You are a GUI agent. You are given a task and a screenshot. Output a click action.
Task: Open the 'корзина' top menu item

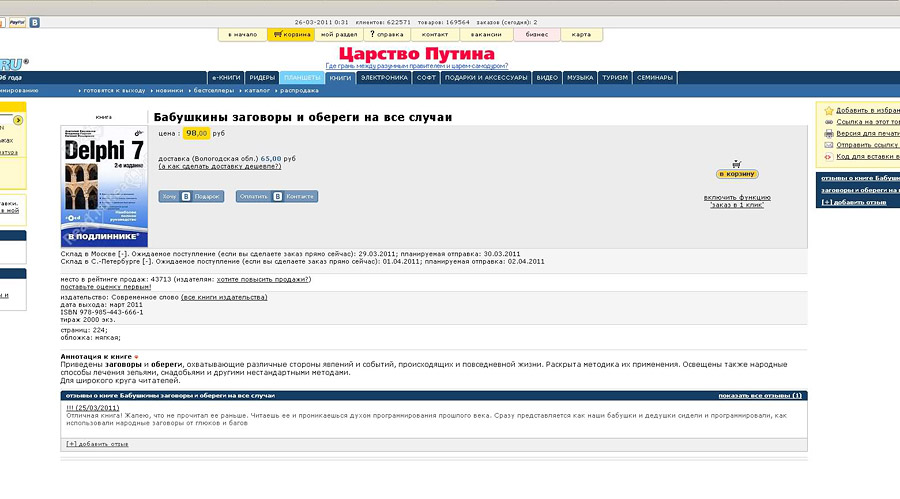pyautogui.click(x=291, y=35)
